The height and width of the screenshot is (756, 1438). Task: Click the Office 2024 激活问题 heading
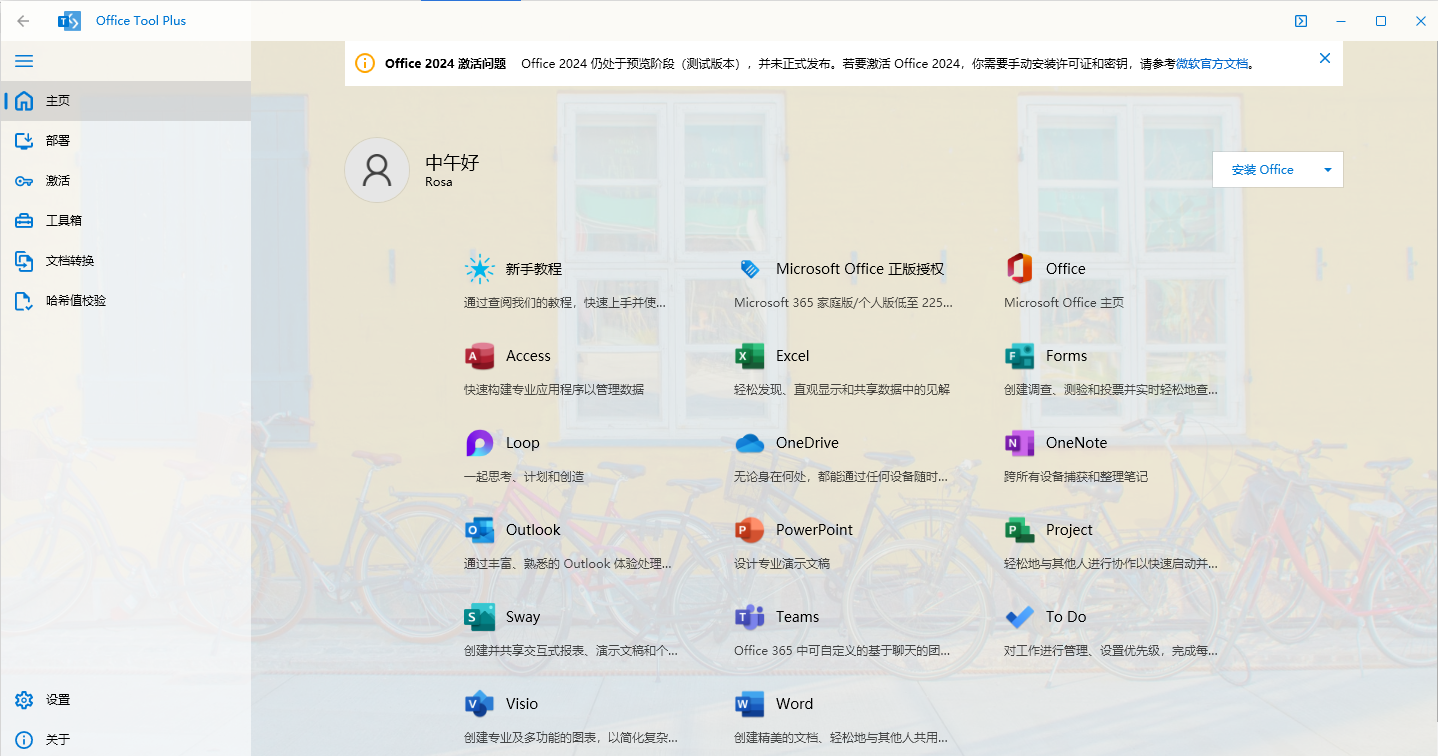[446, 64]
